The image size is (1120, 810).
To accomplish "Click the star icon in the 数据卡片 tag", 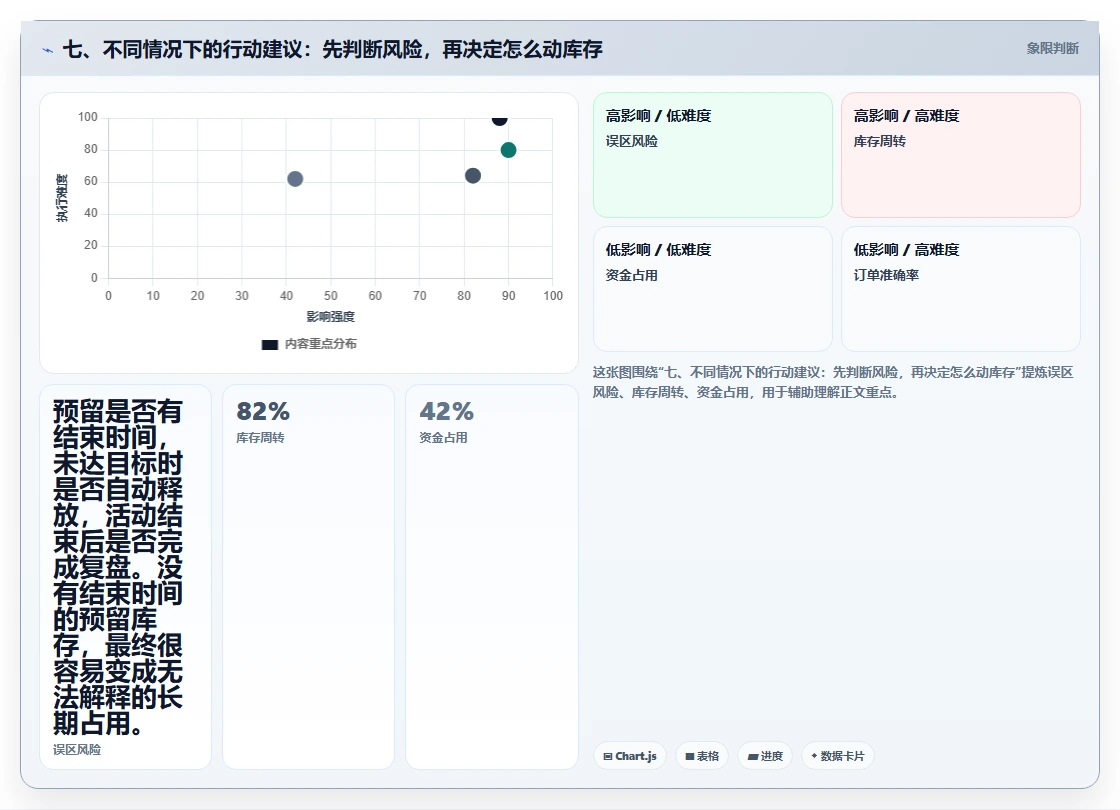I will pos(814,756).
